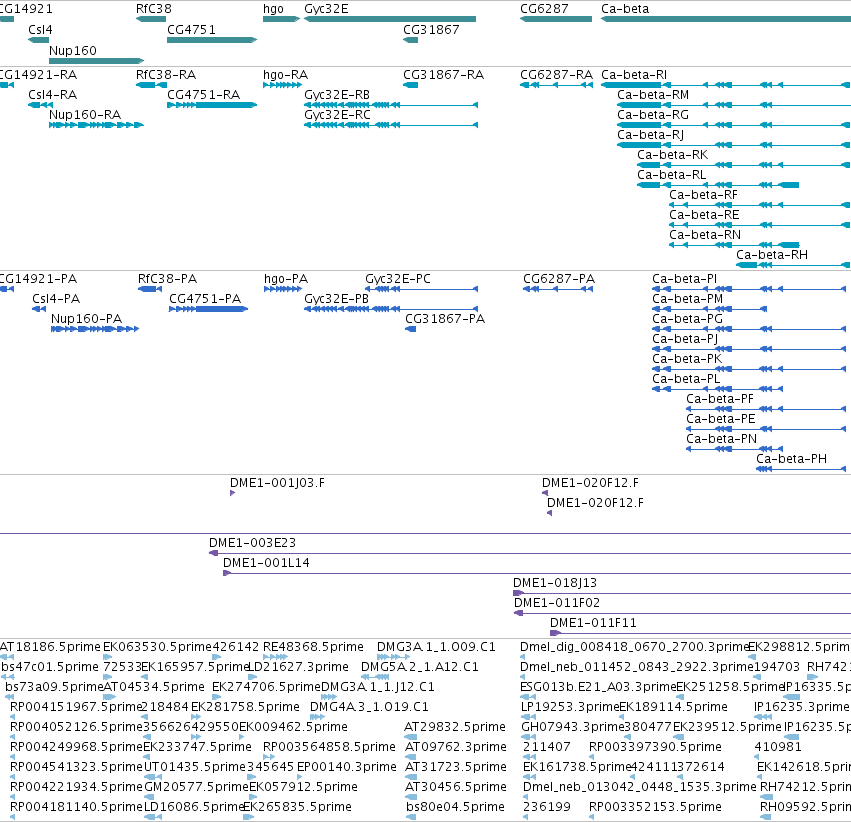Select the DME1-003E23 clone line
Image resolution: width=851 pixels, height=822 pixels.
tap(530, 553)
